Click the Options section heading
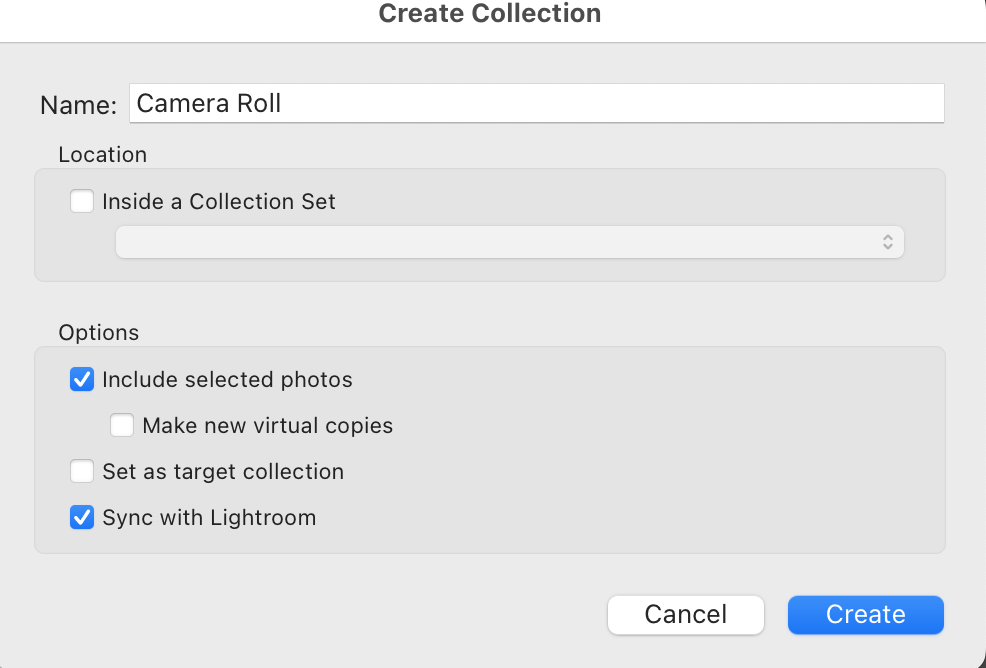Viewport: 986px width, 668px height. (98, 333)
